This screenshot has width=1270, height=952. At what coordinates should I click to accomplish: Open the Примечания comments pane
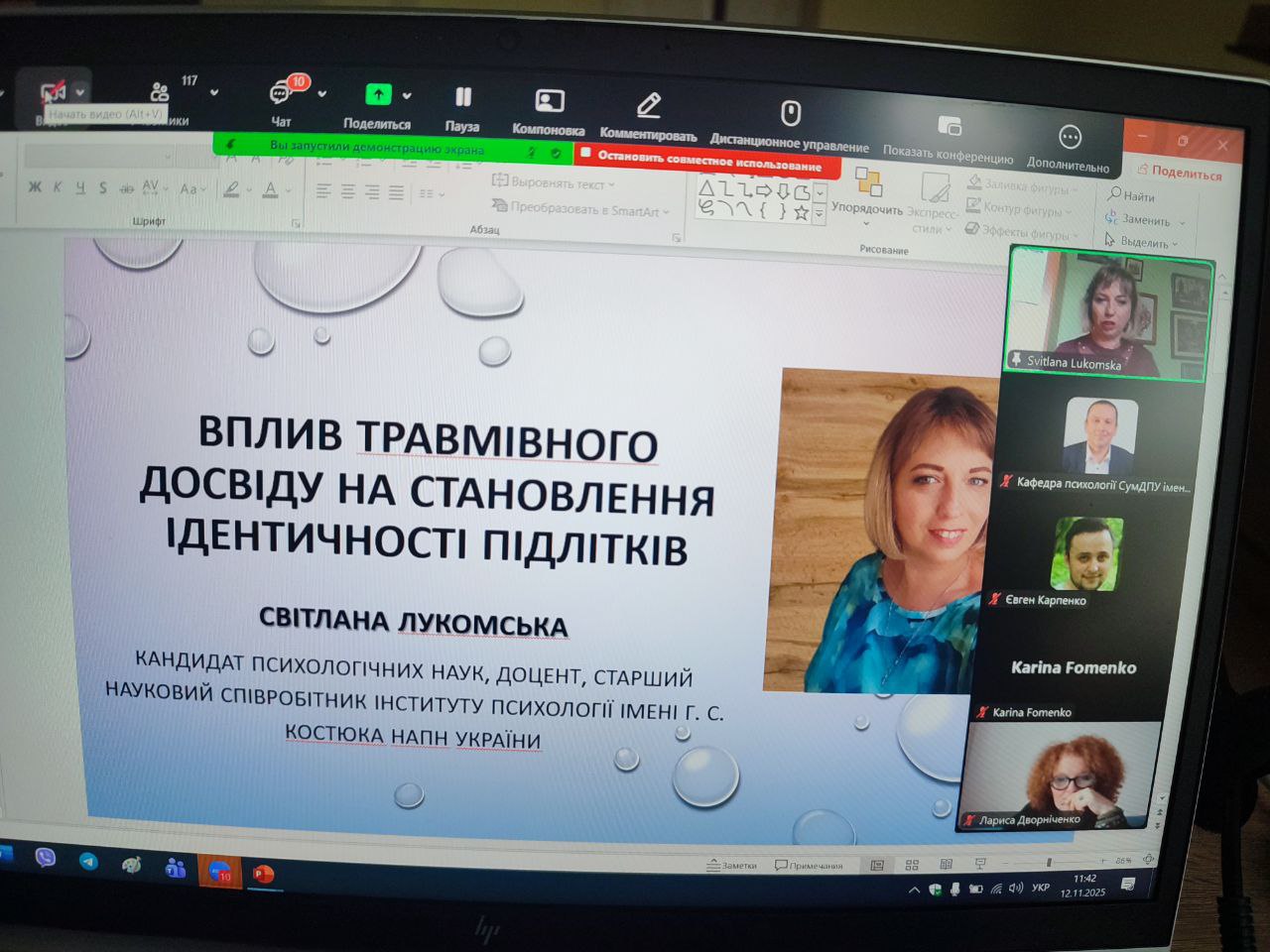[809, 866]
